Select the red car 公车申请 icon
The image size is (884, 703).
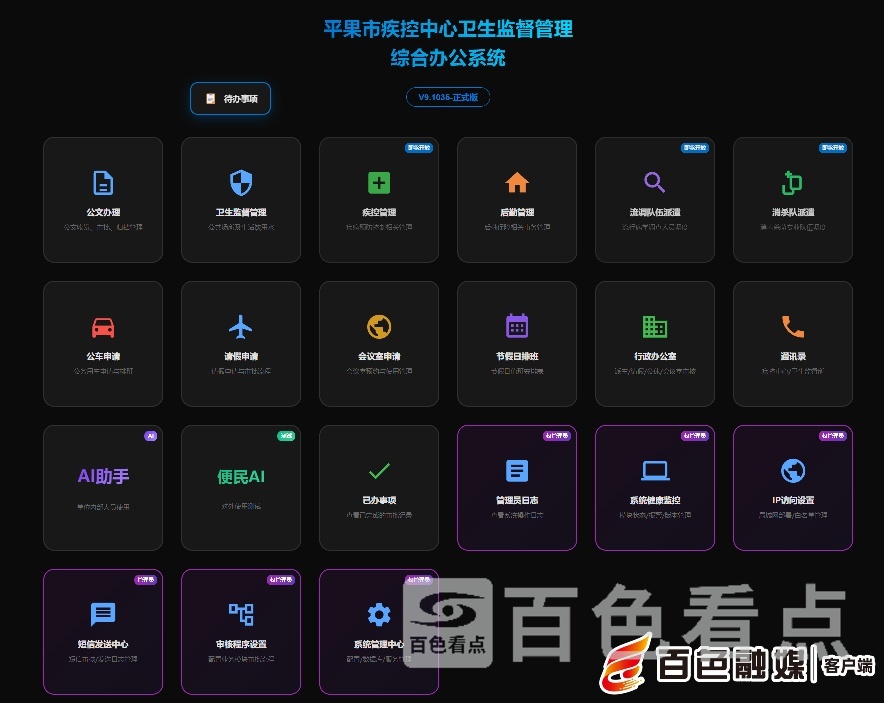[103, 327]
